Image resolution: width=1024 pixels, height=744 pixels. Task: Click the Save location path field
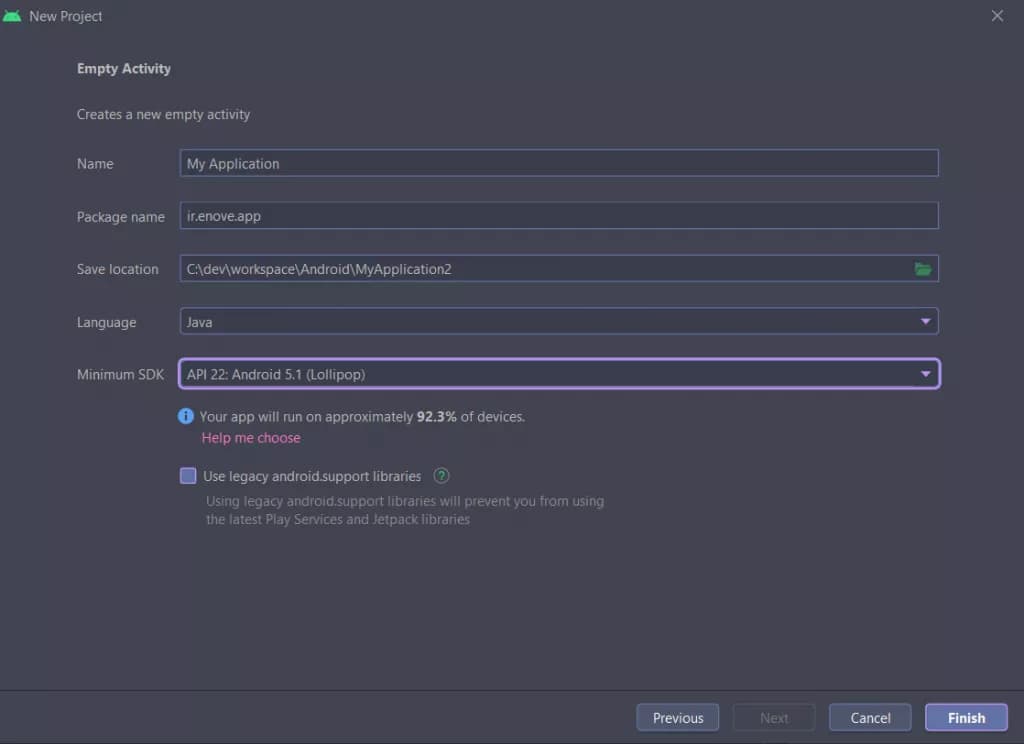pos(546,268)
